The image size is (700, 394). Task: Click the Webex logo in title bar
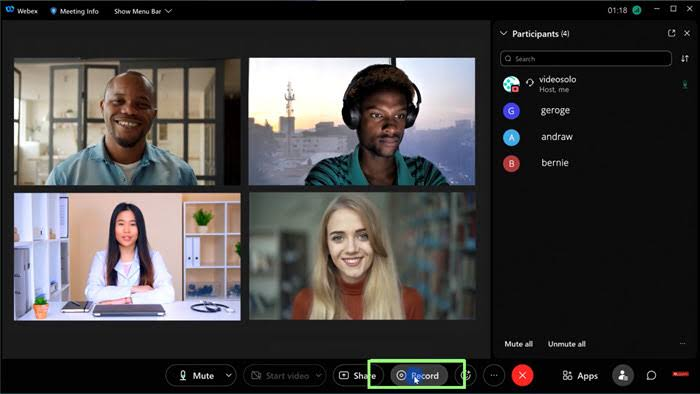coord(10,10)
